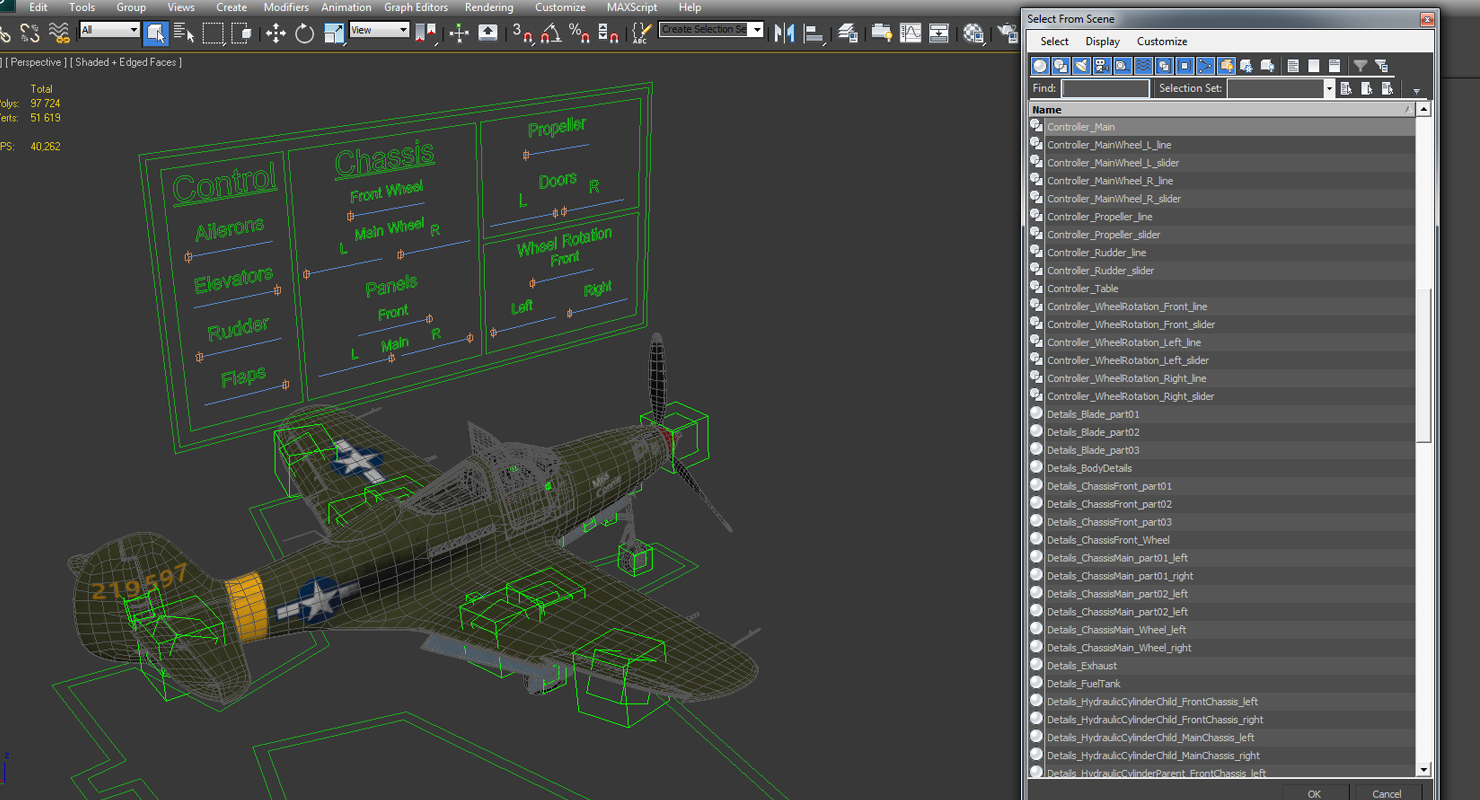Open Render Setup teapot icon
This screenshot has height=800, width=1480.
1007,32
